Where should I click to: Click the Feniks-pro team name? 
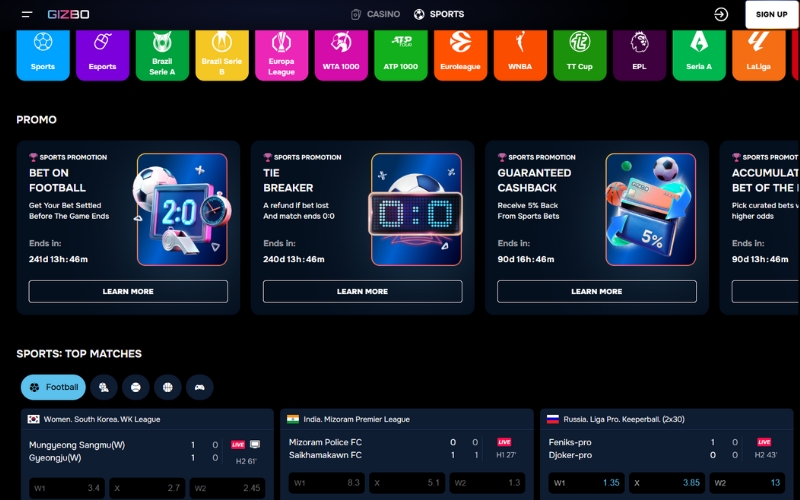(570, 442)
